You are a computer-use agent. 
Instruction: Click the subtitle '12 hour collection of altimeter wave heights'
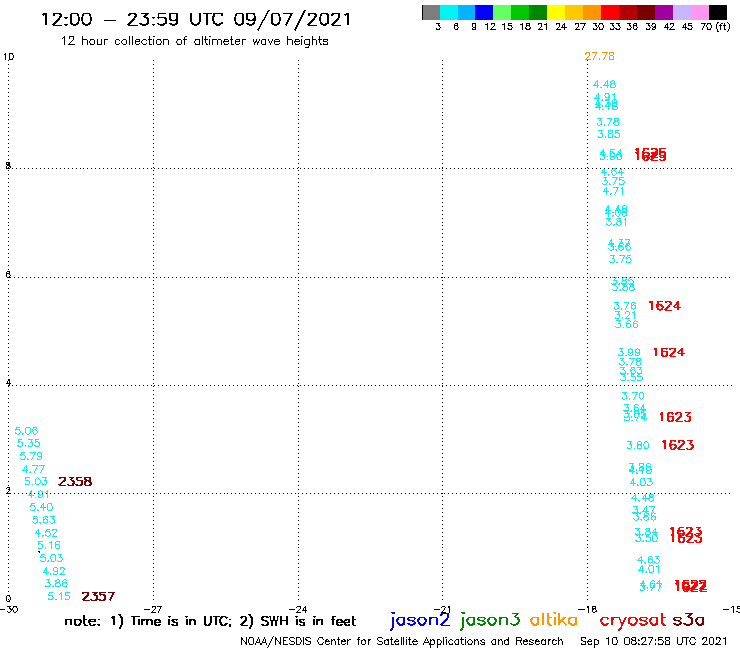click(x=194, y=41)
